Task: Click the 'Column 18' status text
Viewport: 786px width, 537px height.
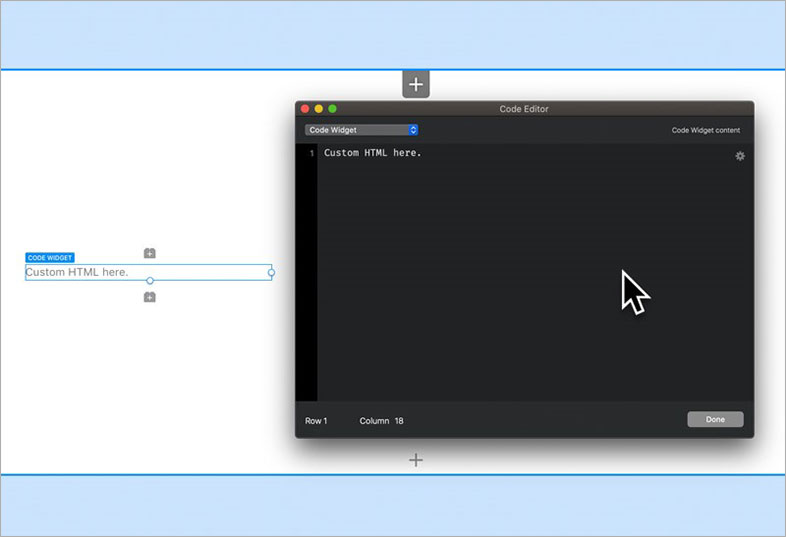Action: tap(381, 421)
